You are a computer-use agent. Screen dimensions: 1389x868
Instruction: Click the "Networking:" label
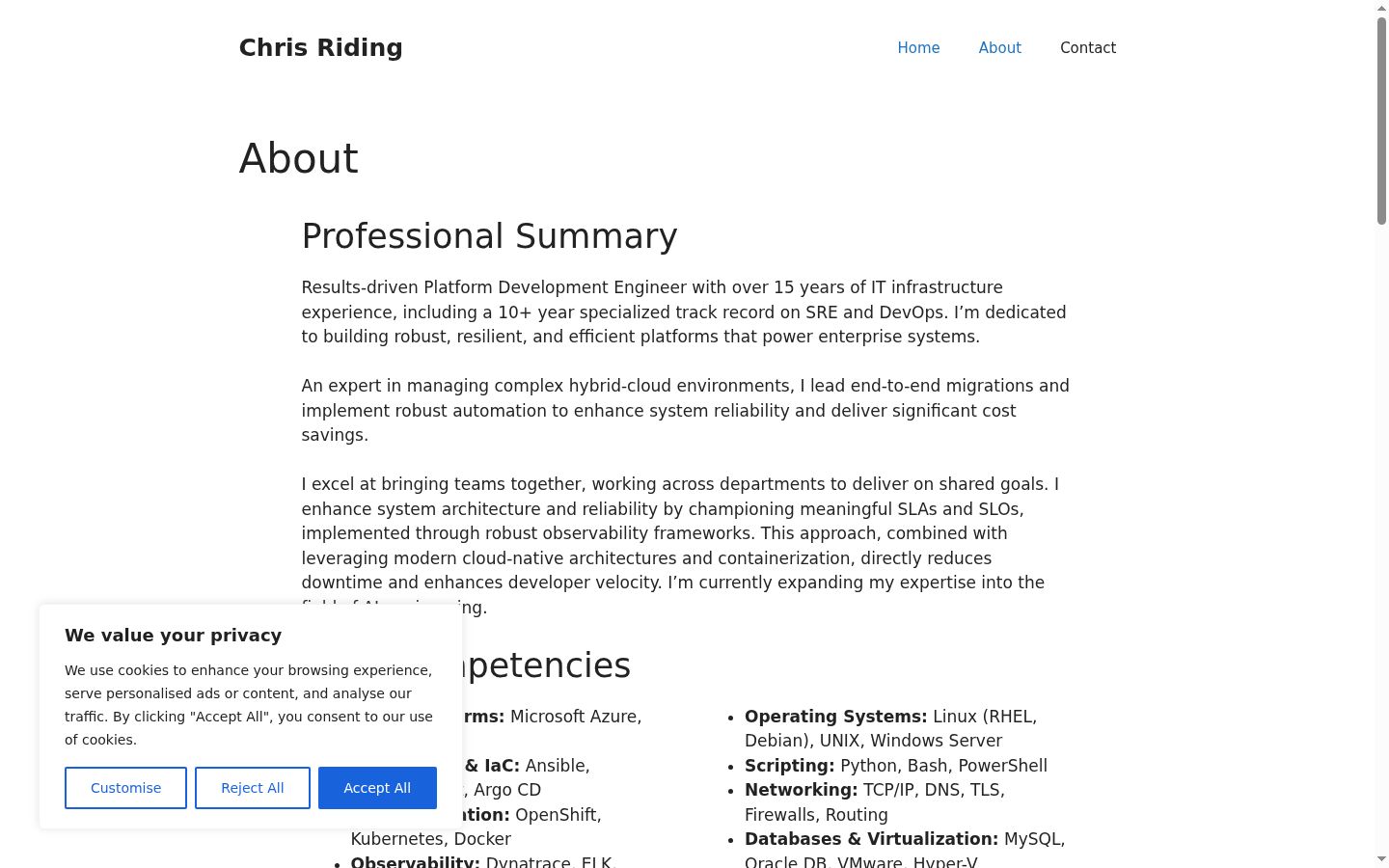click(801, 790)
